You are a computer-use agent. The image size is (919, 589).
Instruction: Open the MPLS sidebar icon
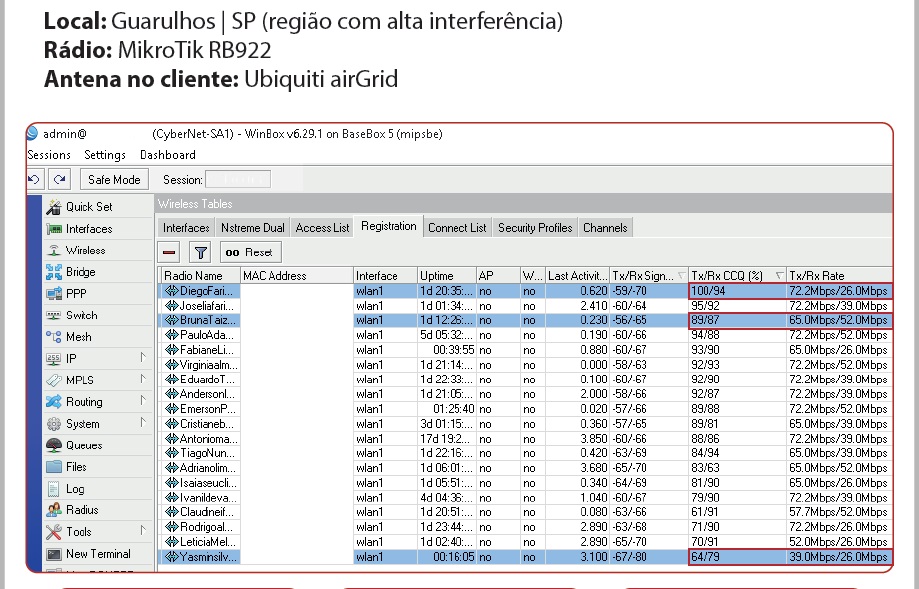(54, 380)
